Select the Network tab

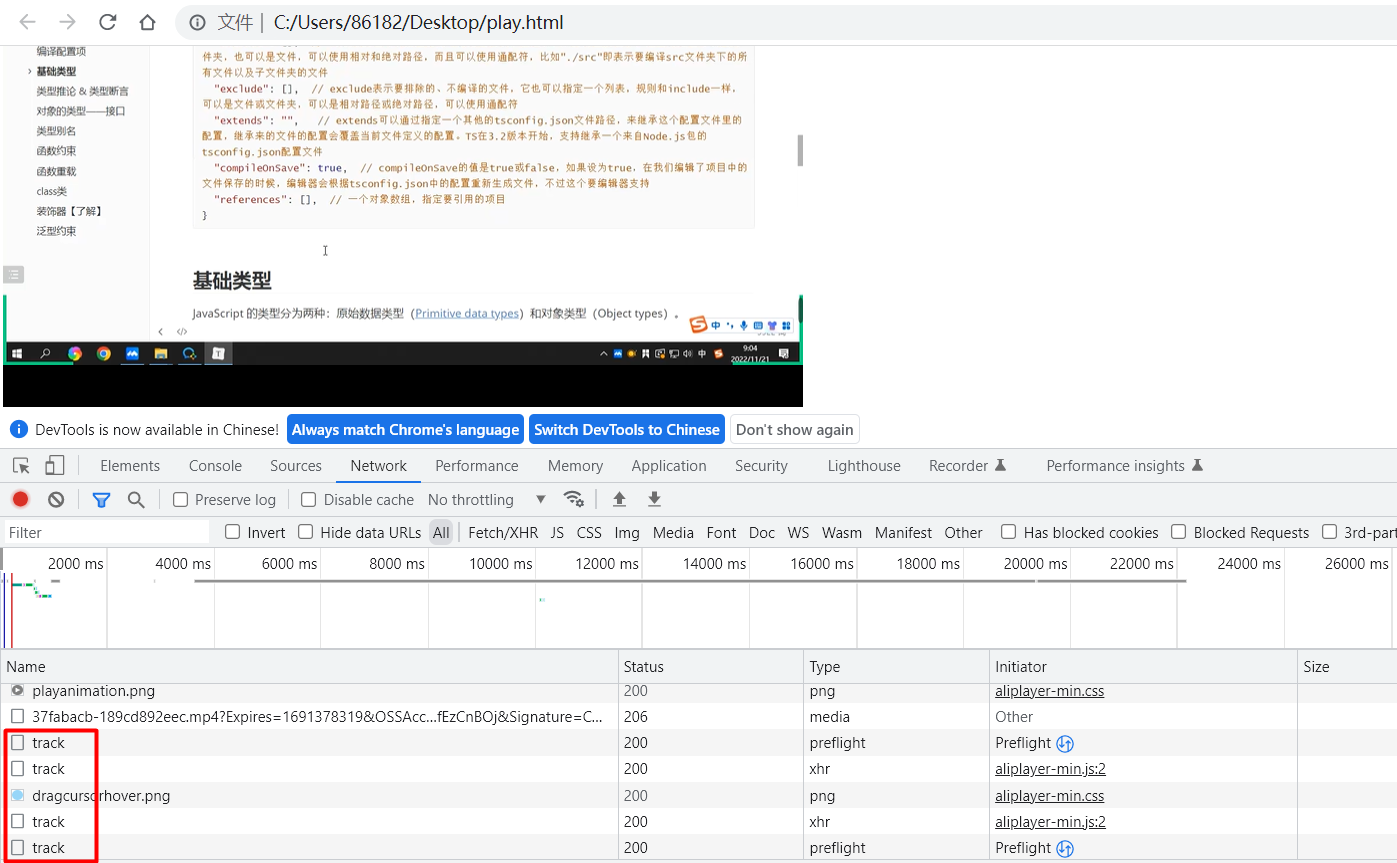pos(378,465)
